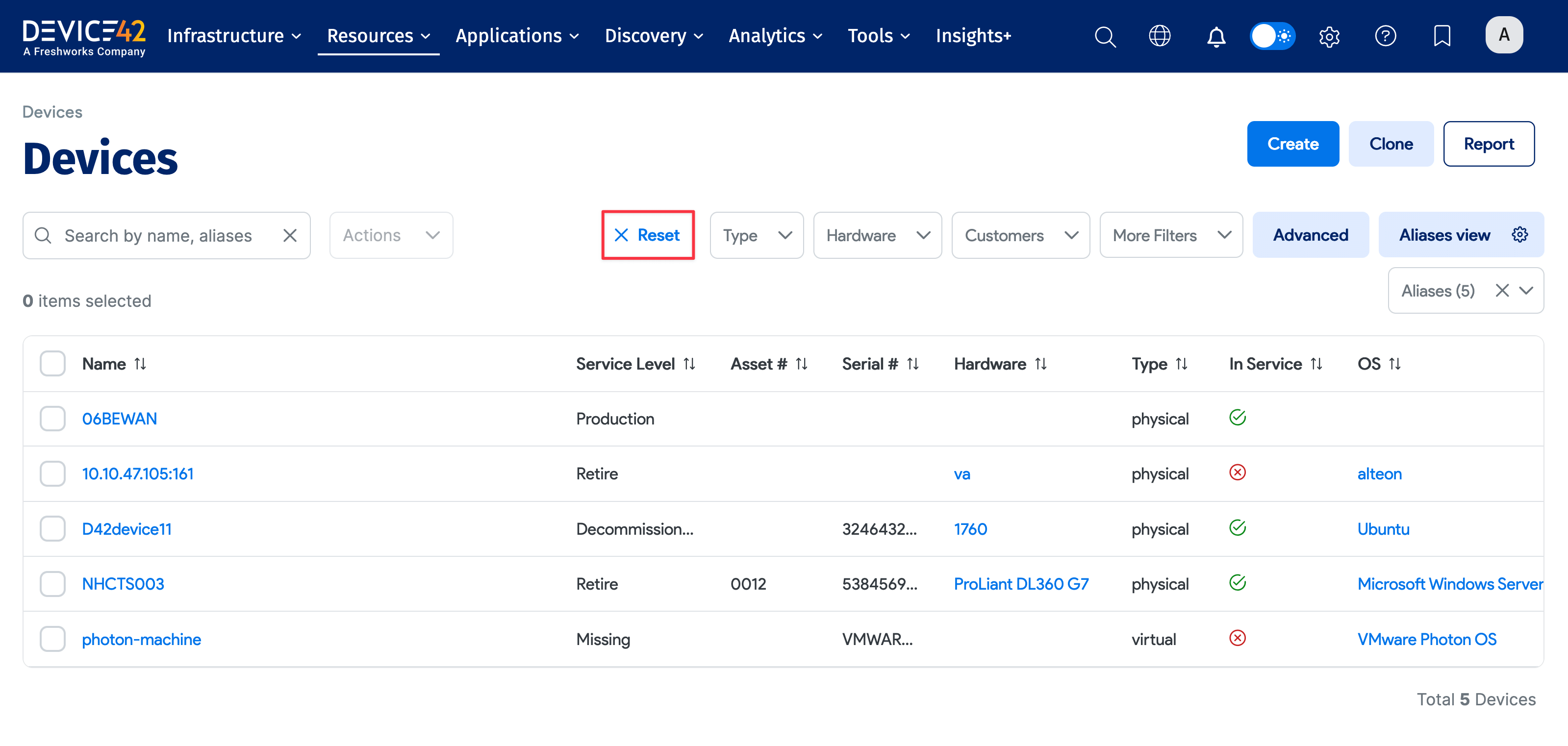This screenshot has height=746, width=1568.
Task: Expand the Hardware filter dropdown
Action: 877,235
